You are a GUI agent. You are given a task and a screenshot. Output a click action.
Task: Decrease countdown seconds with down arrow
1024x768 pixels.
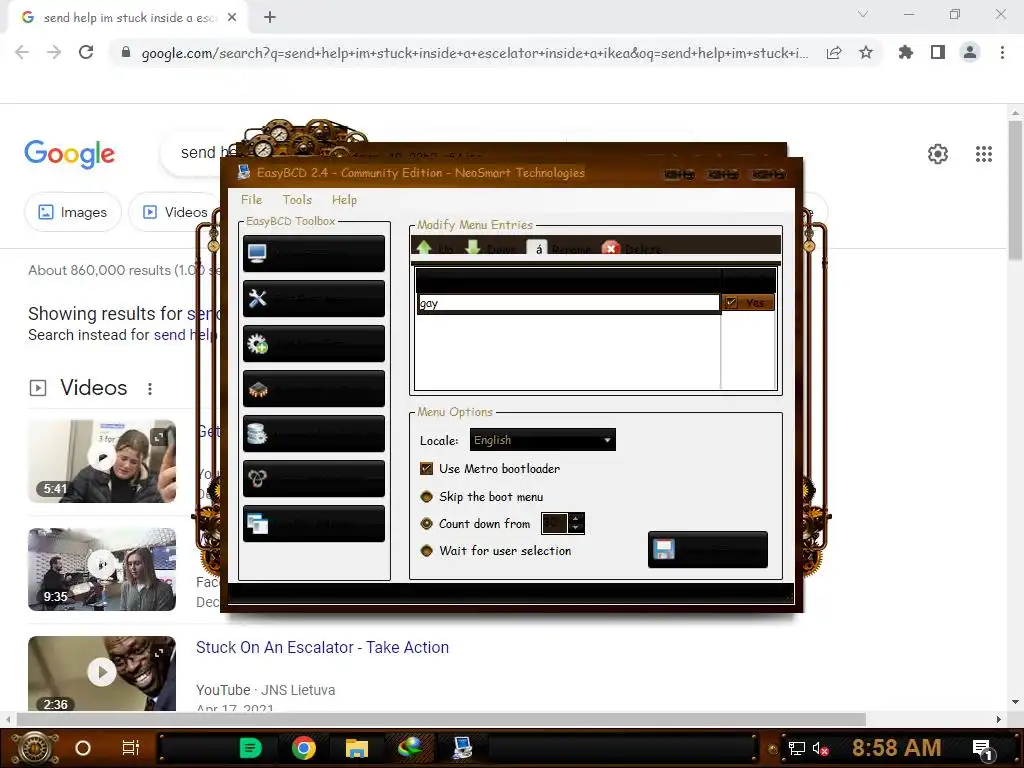point(575,528)
